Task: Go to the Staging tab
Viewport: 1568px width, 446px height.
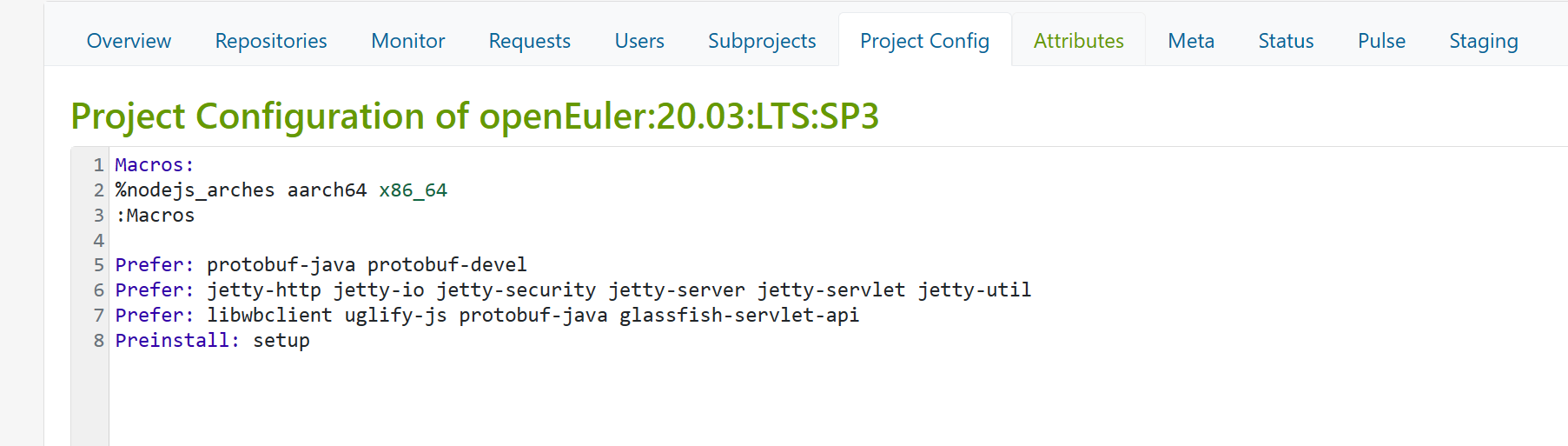Action: 1483,41
